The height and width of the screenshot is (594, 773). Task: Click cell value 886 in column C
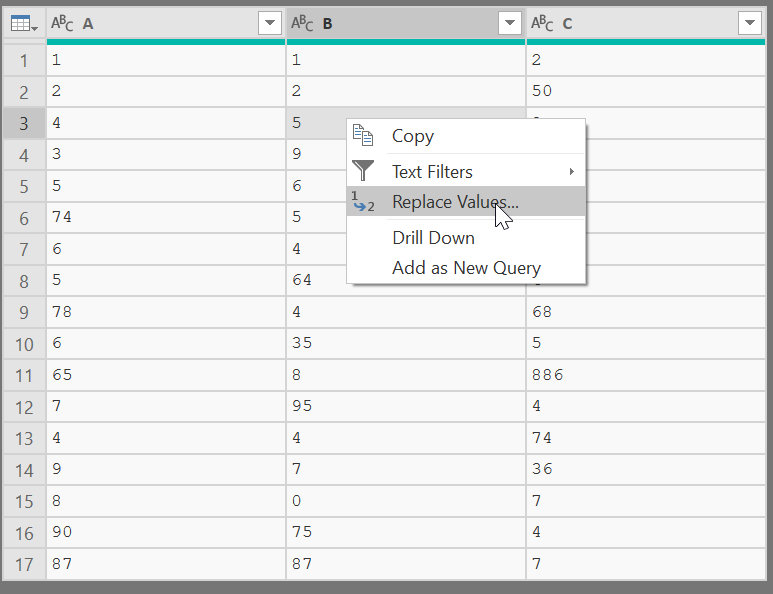coord(547,375)
